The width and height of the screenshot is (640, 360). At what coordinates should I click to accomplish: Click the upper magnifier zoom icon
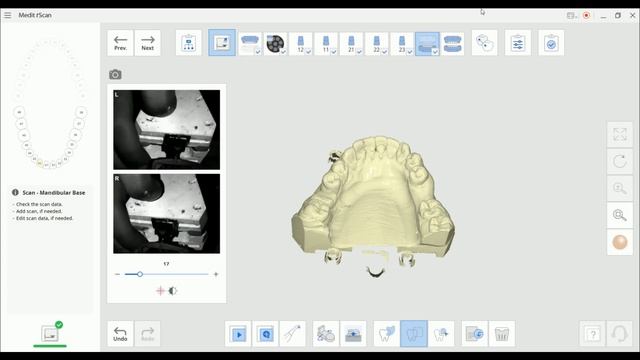point(620,188)
